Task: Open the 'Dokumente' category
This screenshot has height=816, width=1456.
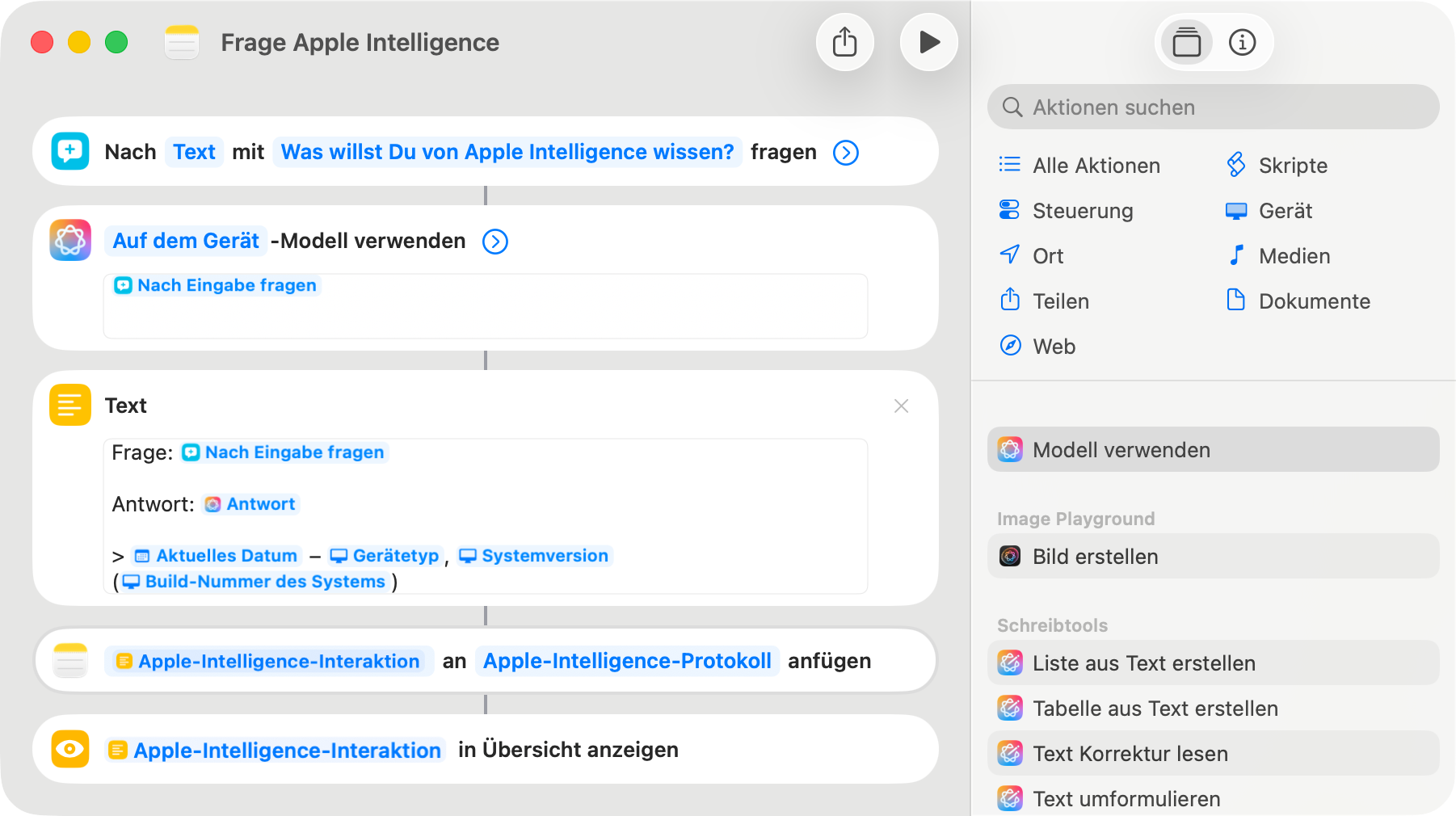Action: click(1298, 301)
